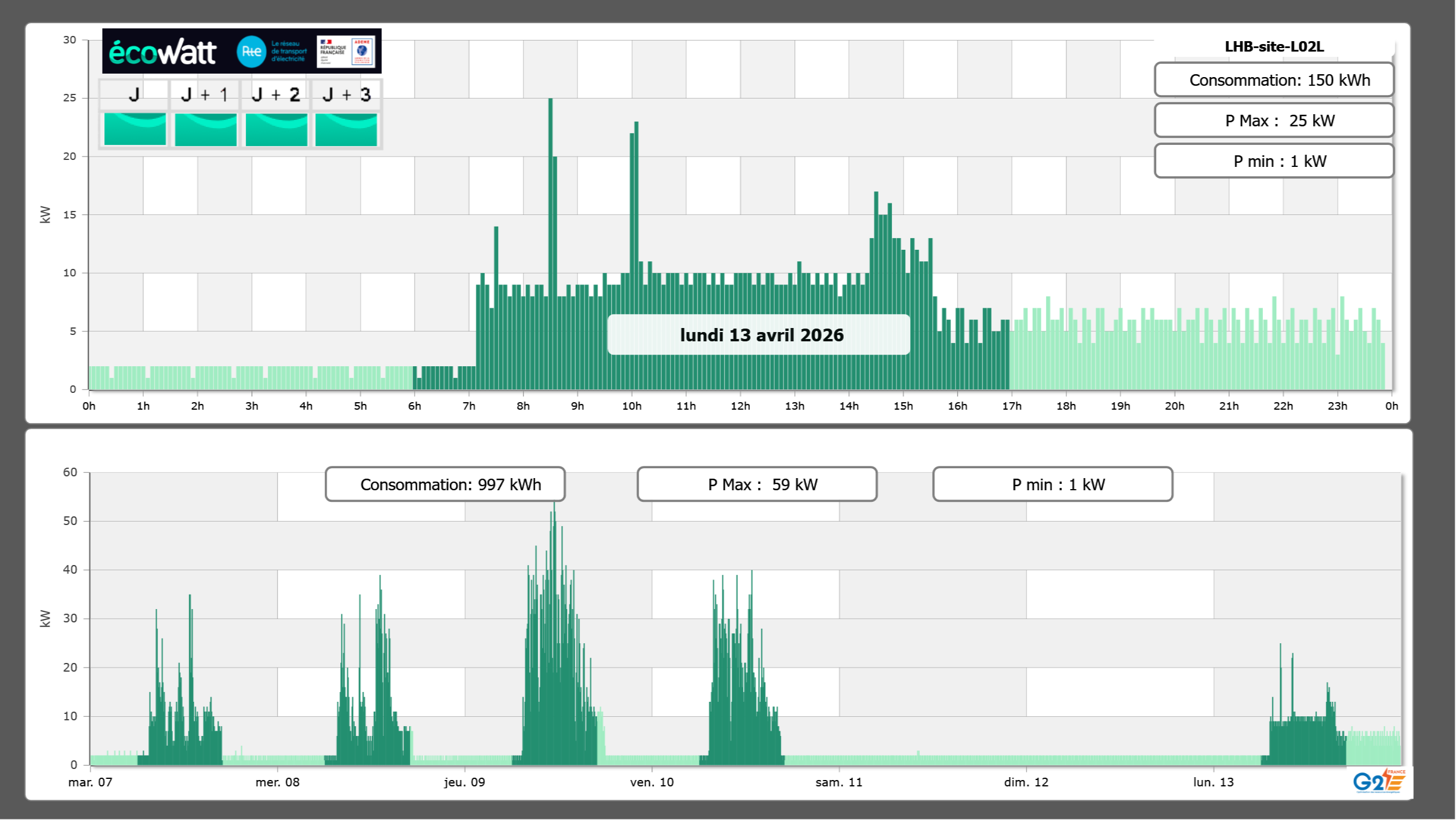The width and height of the screenshot is (1456, 820).
Task: Select the green J + 3 indicator
Action: coord(346,129)
